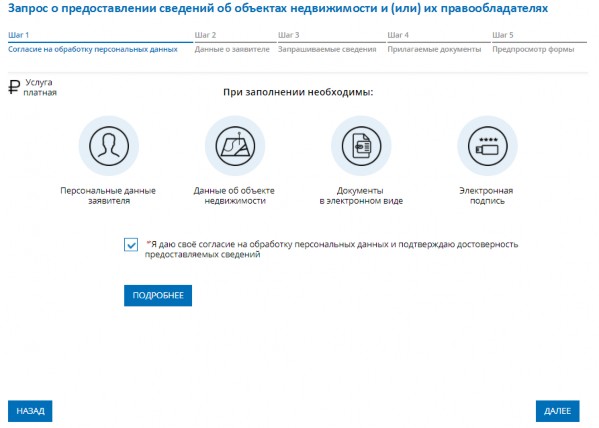
Task: Click the electronic signature USB key icon
Action: pos(487,146)
